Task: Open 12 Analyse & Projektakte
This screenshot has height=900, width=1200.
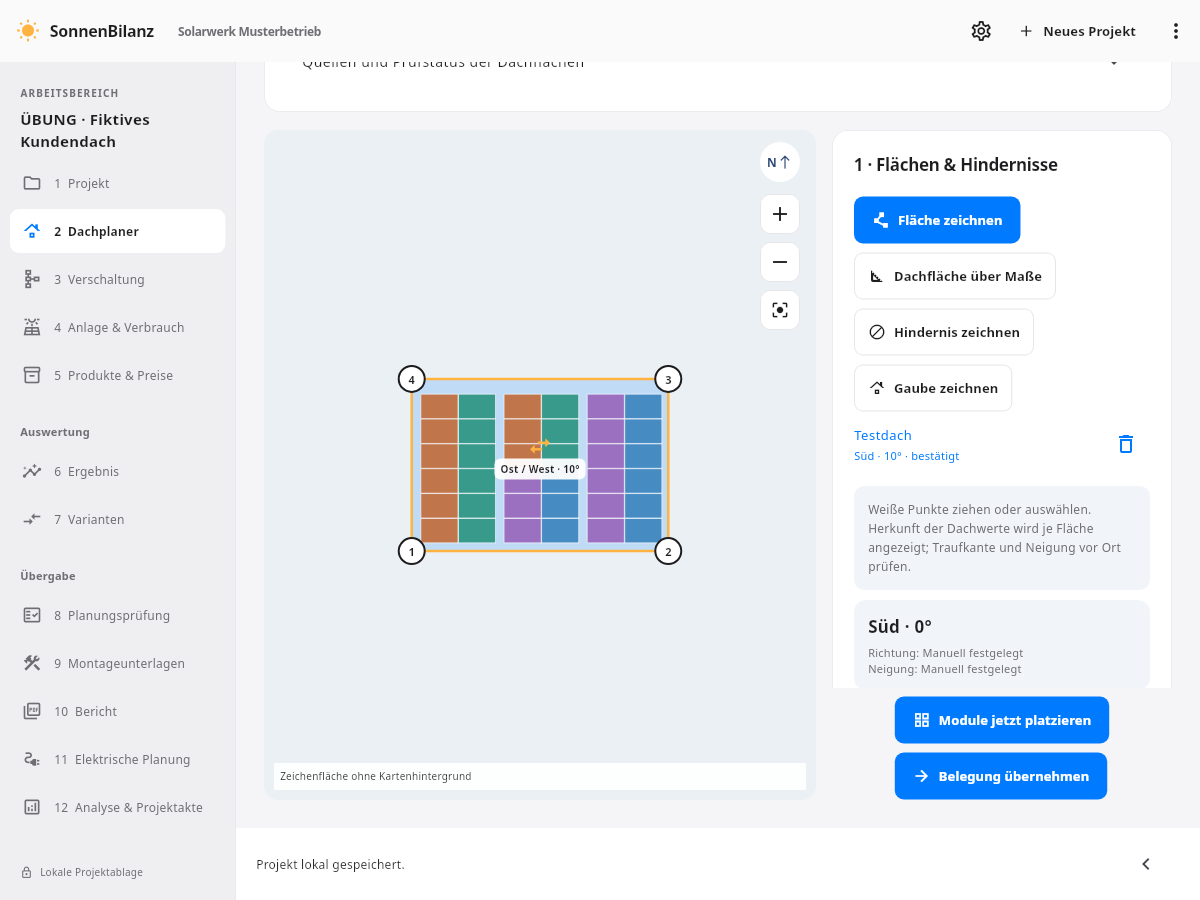Action: point(118,807)
